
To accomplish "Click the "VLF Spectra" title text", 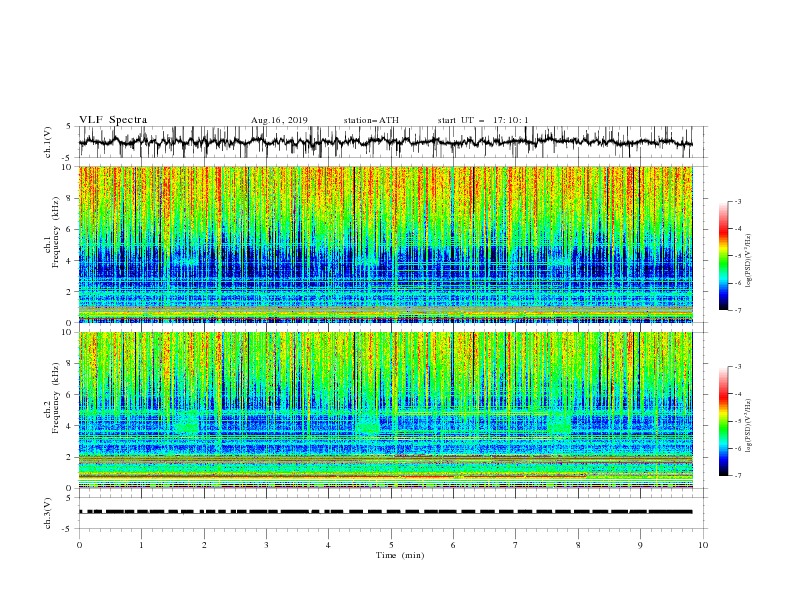I will [113, 120].
